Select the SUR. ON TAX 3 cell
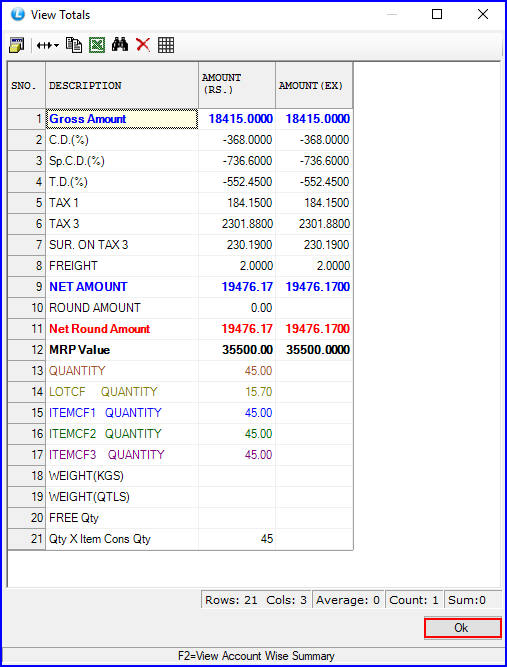 coord(122,245)
